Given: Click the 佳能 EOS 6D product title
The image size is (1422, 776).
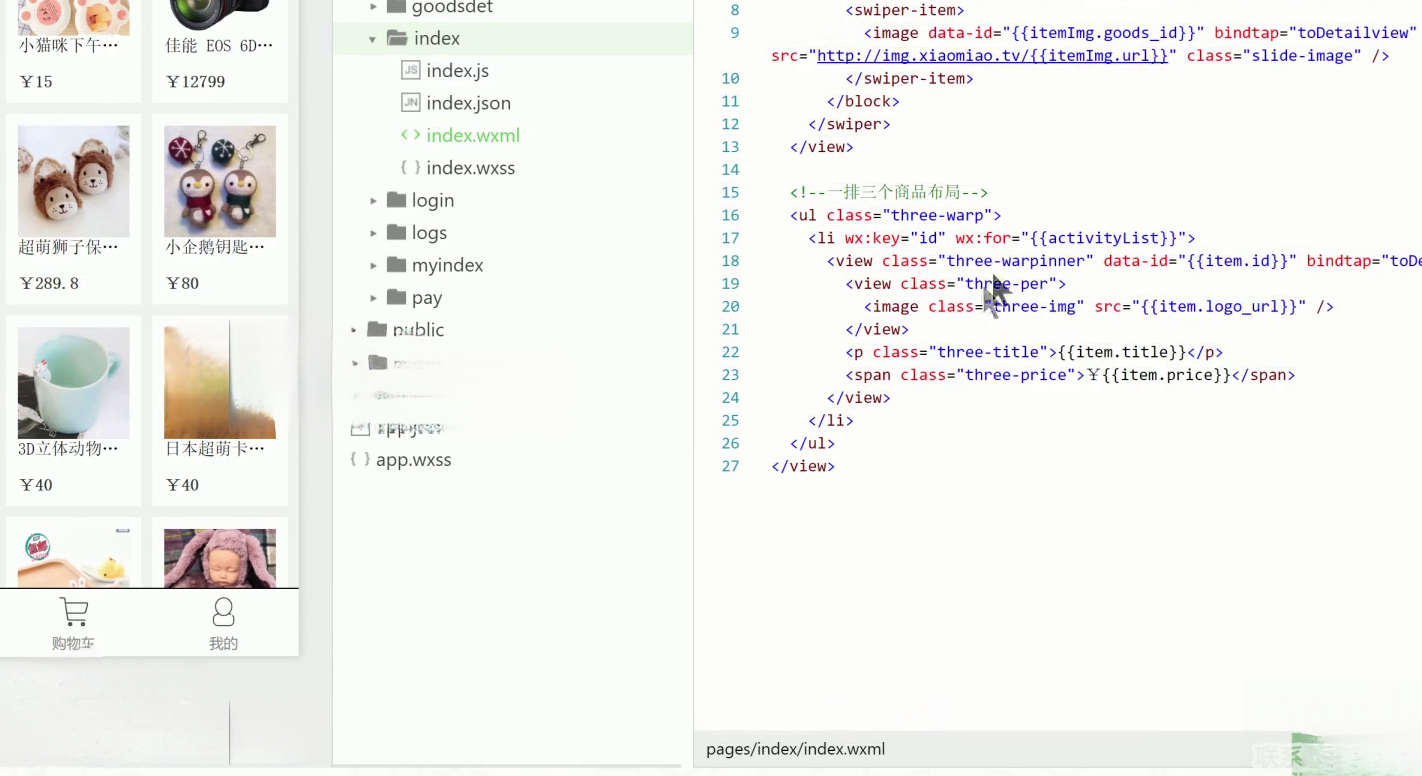Looking at the screenshot, I should click(219, 46).
